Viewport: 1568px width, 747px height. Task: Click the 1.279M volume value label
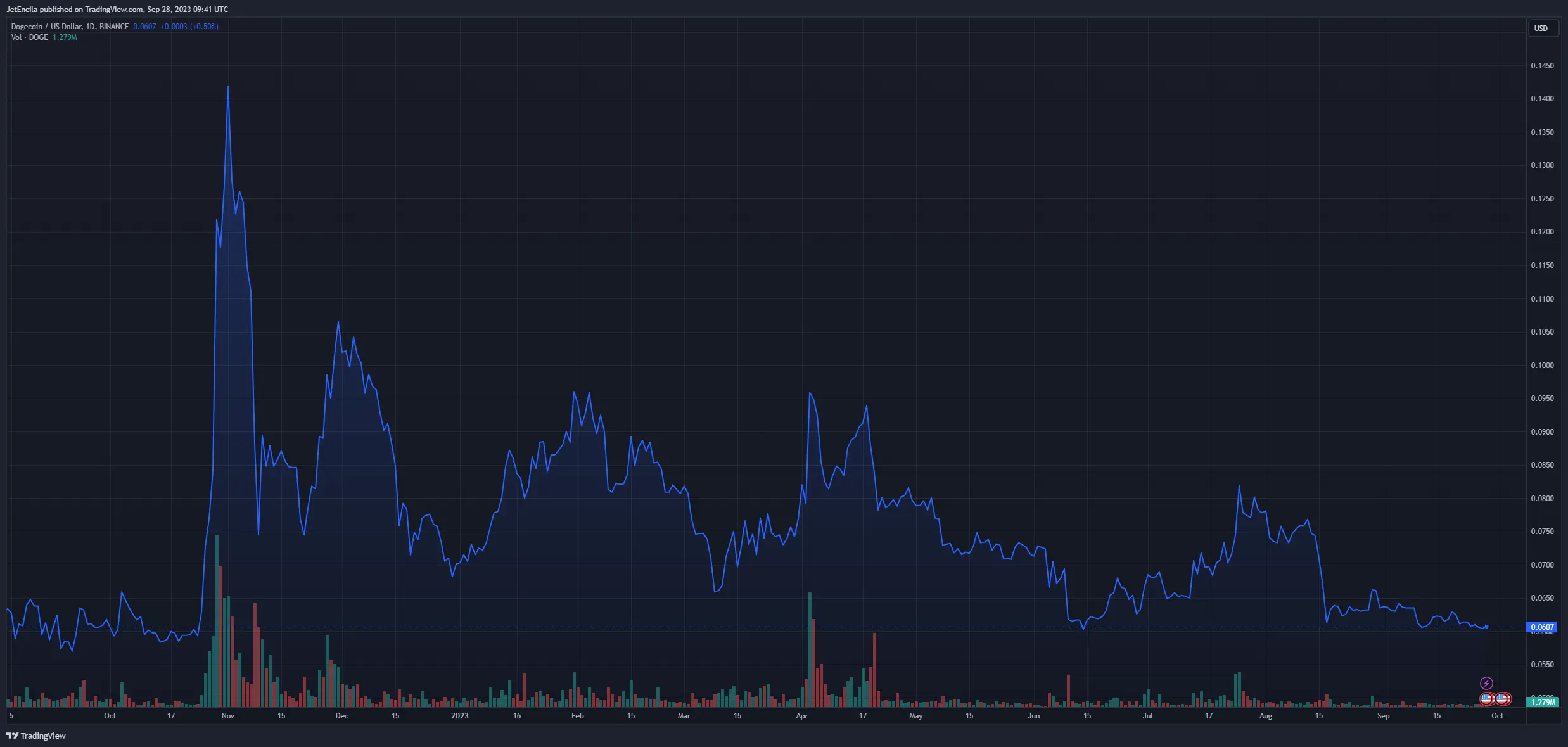[1542, 702]
